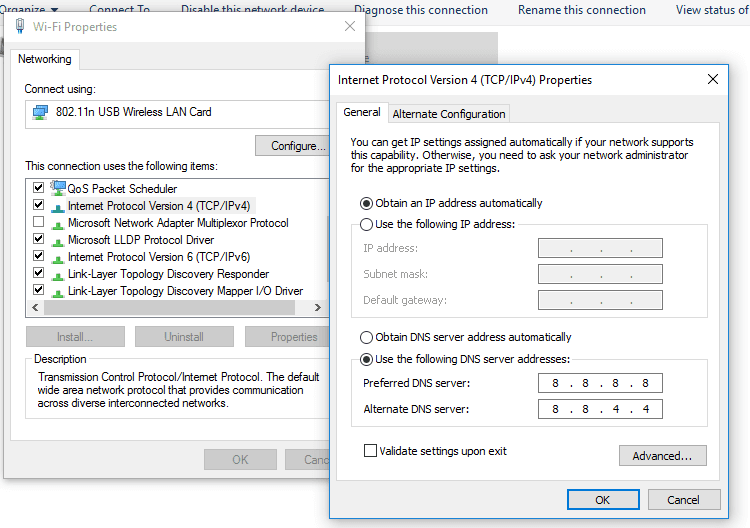
Task: Click Cancel in the IPv4 Properties dialog
Action: 684,500
